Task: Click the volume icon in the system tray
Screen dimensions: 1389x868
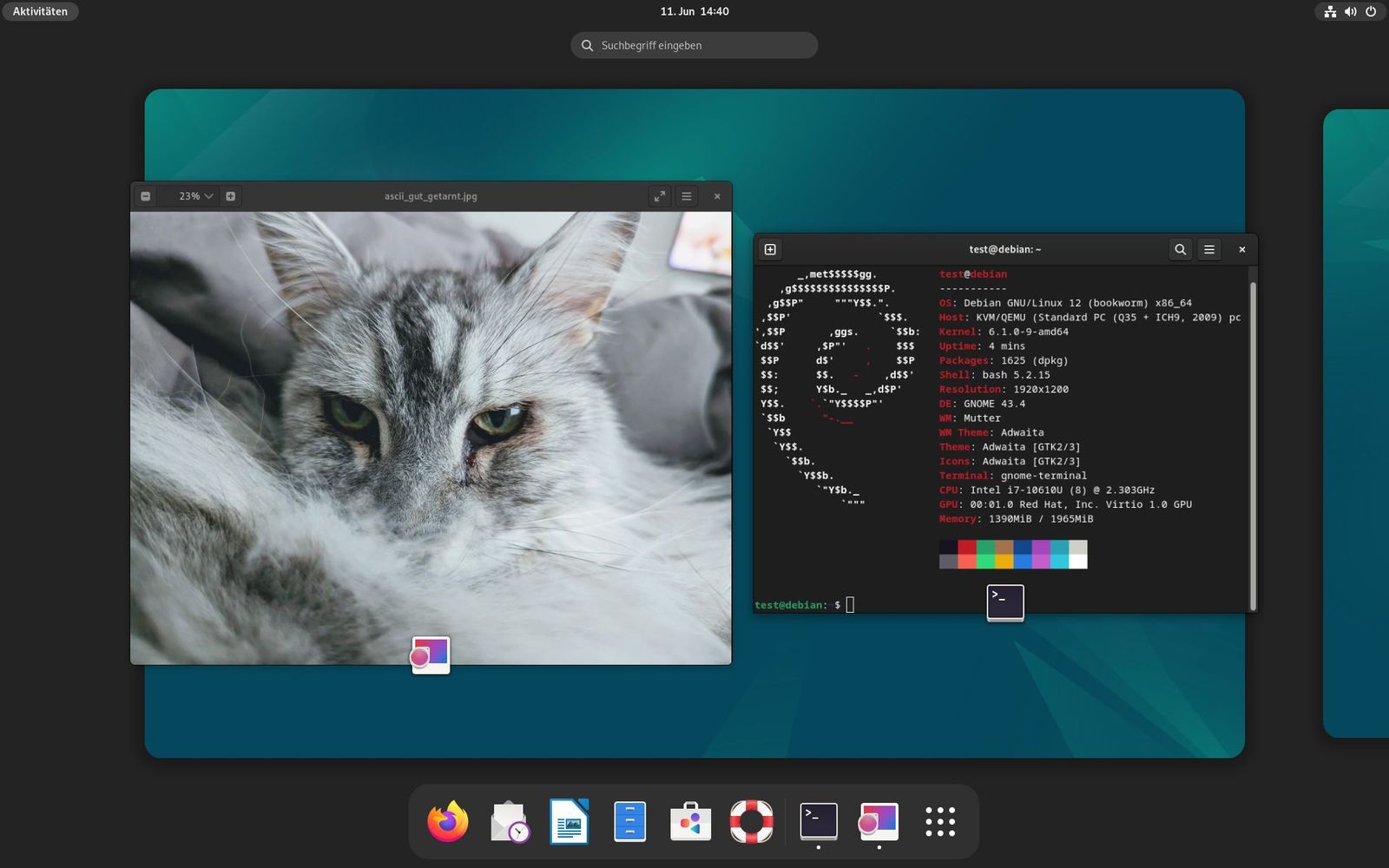Action: tap(1350, 11)
